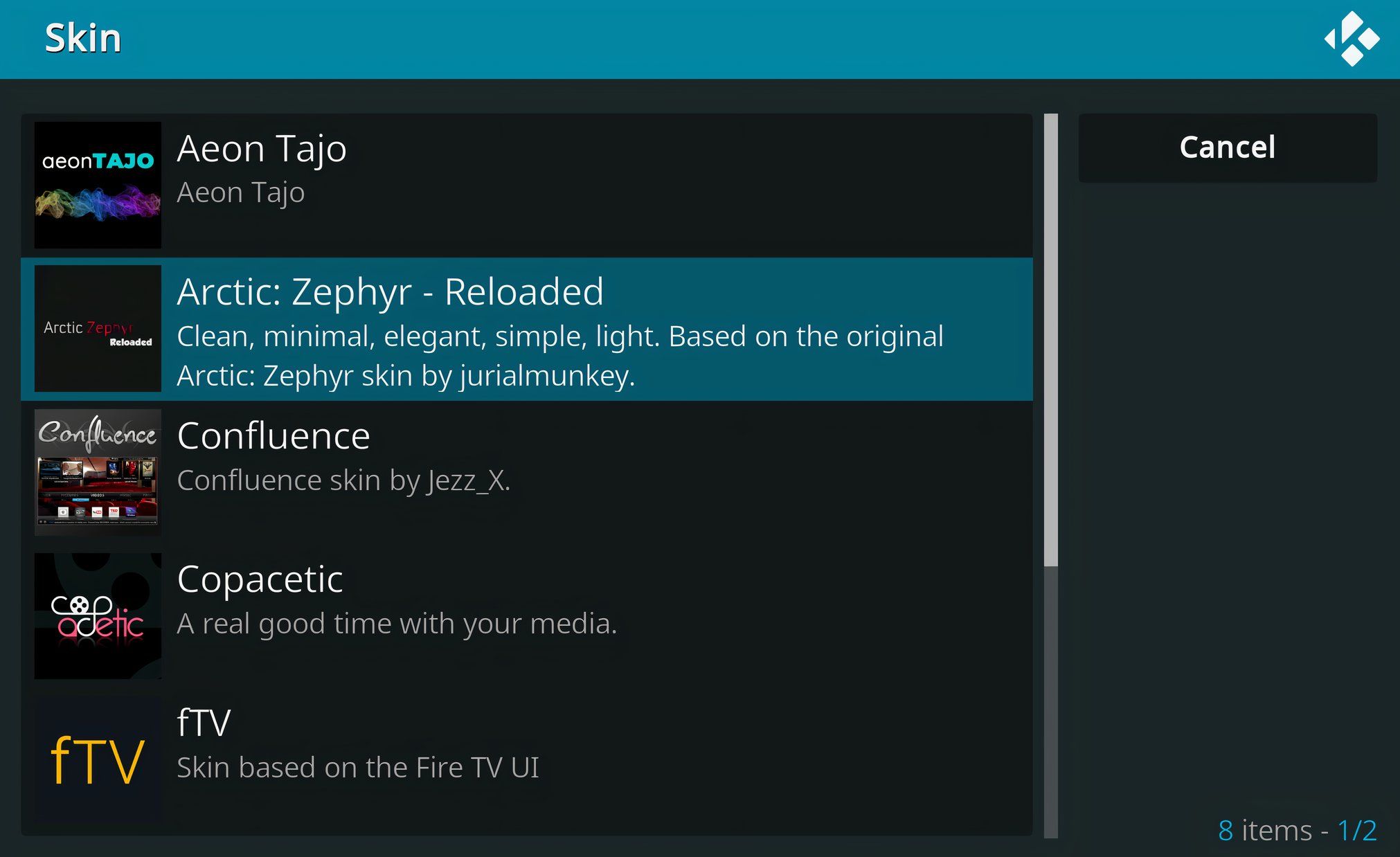
Task: Pick the Confluence skin preview image
Action: tap(98, 472)
